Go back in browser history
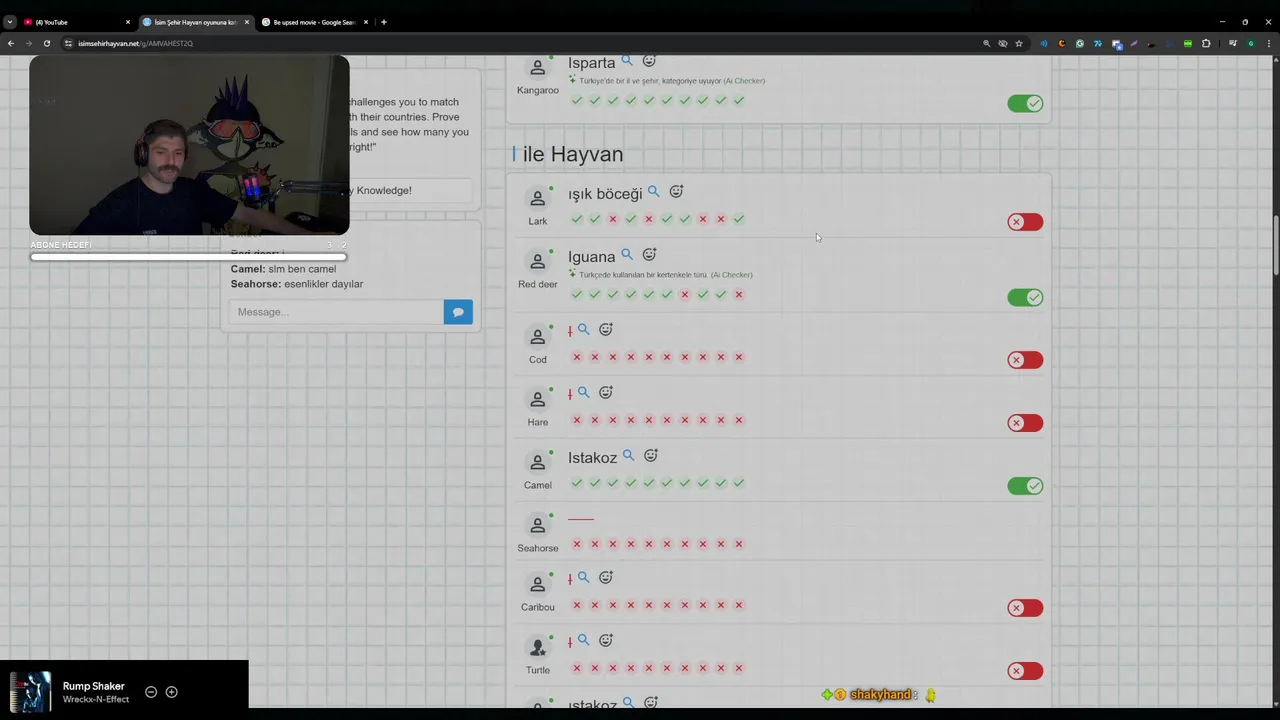The height and width of the screenshot is (720, 1280). (x=11, y=43)
